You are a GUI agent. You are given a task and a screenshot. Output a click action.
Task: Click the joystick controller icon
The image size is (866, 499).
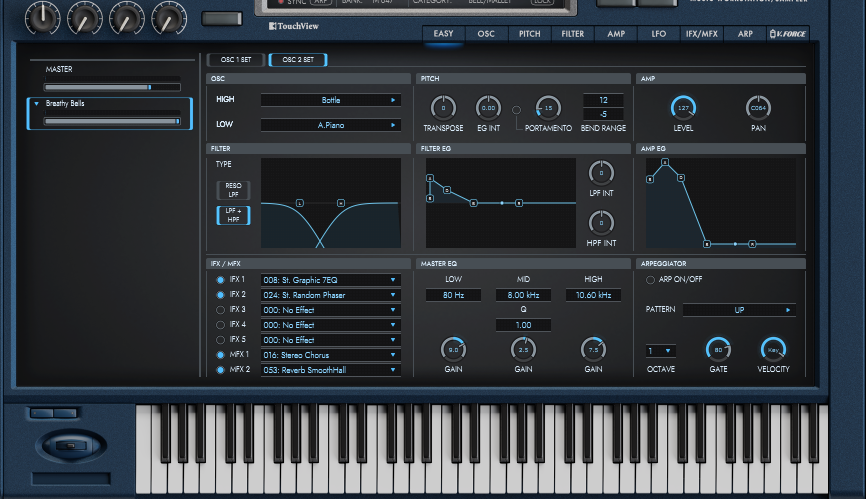click(x=71, y=445)
